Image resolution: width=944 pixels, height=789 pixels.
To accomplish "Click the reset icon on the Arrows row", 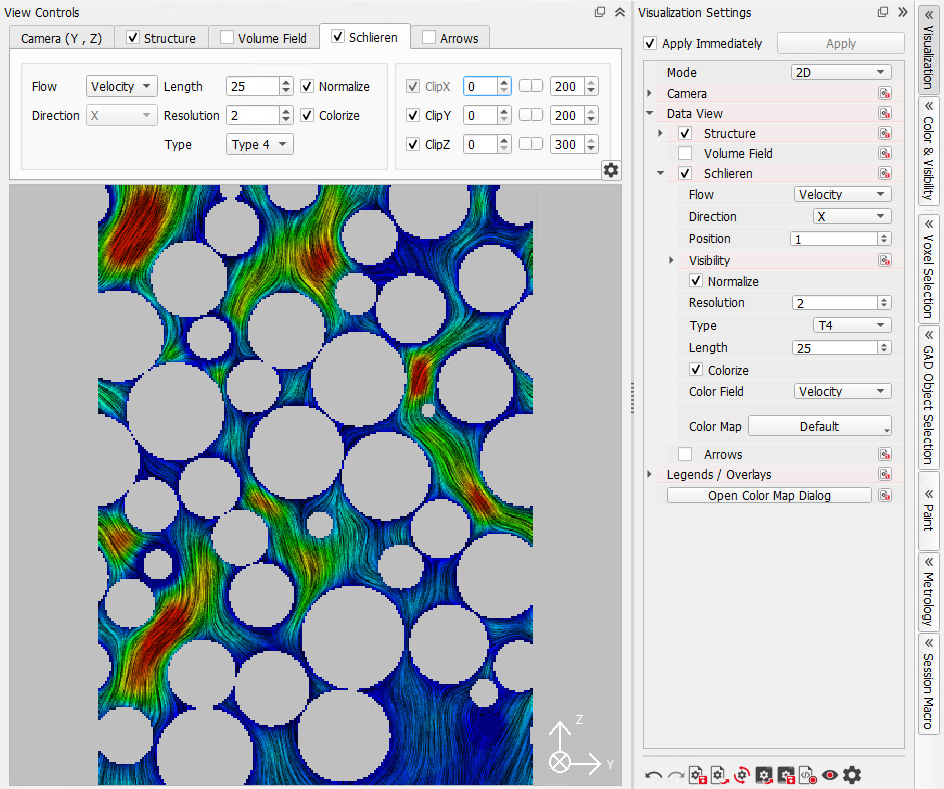I will (x=884, y=454).
